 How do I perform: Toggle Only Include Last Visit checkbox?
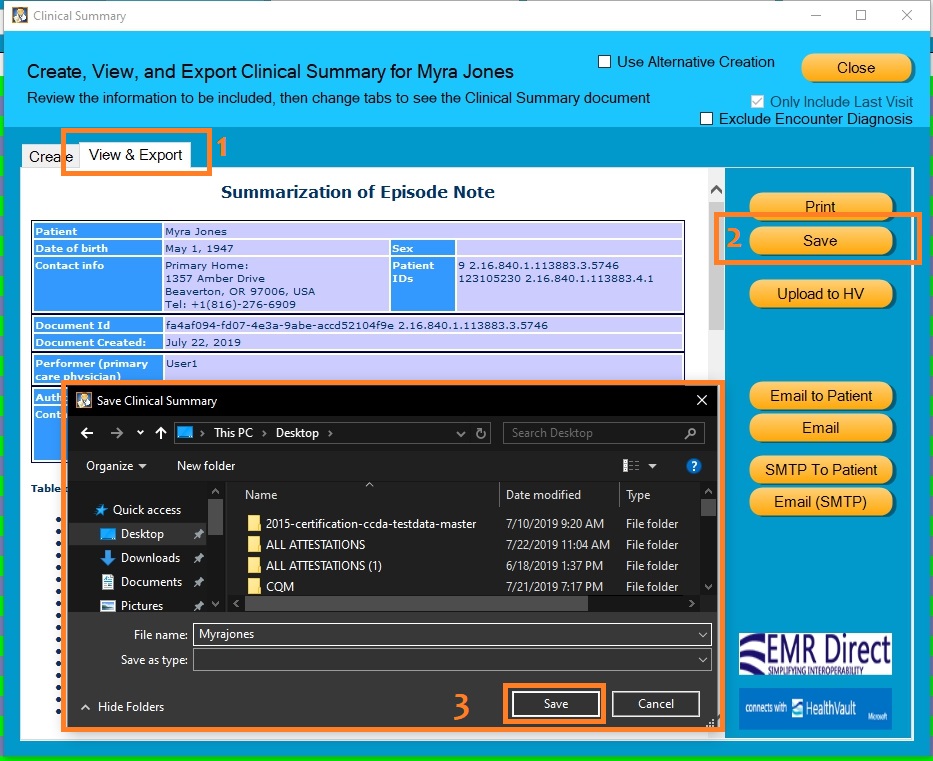click(757, 101)
